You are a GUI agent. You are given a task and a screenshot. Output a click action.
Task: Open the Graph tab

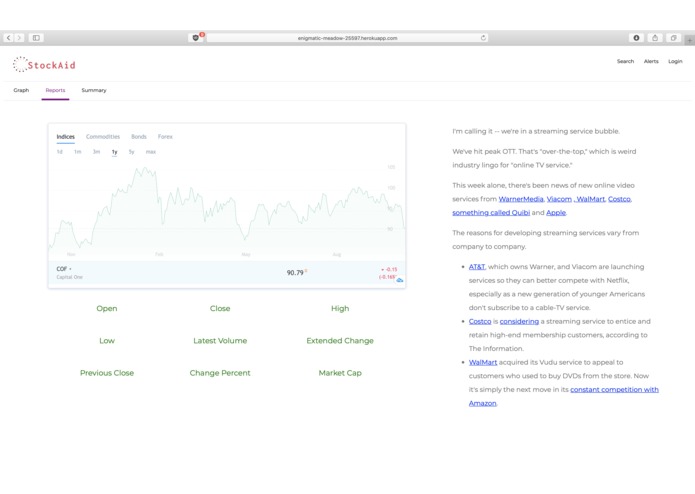pyautogui.click(x=21, y=90)
